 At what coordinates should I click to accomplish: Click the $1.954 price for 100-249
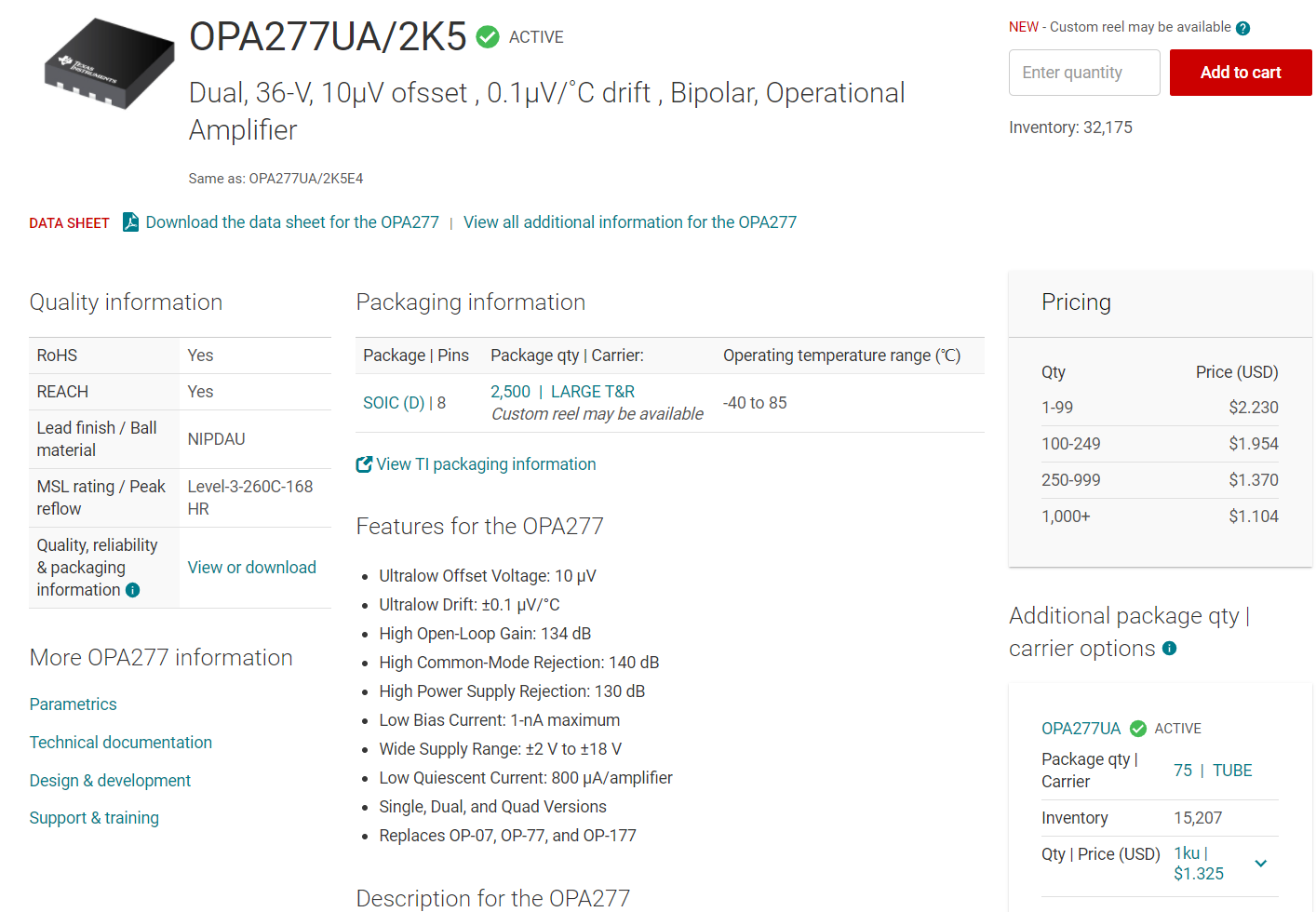tap(1254, 444)
